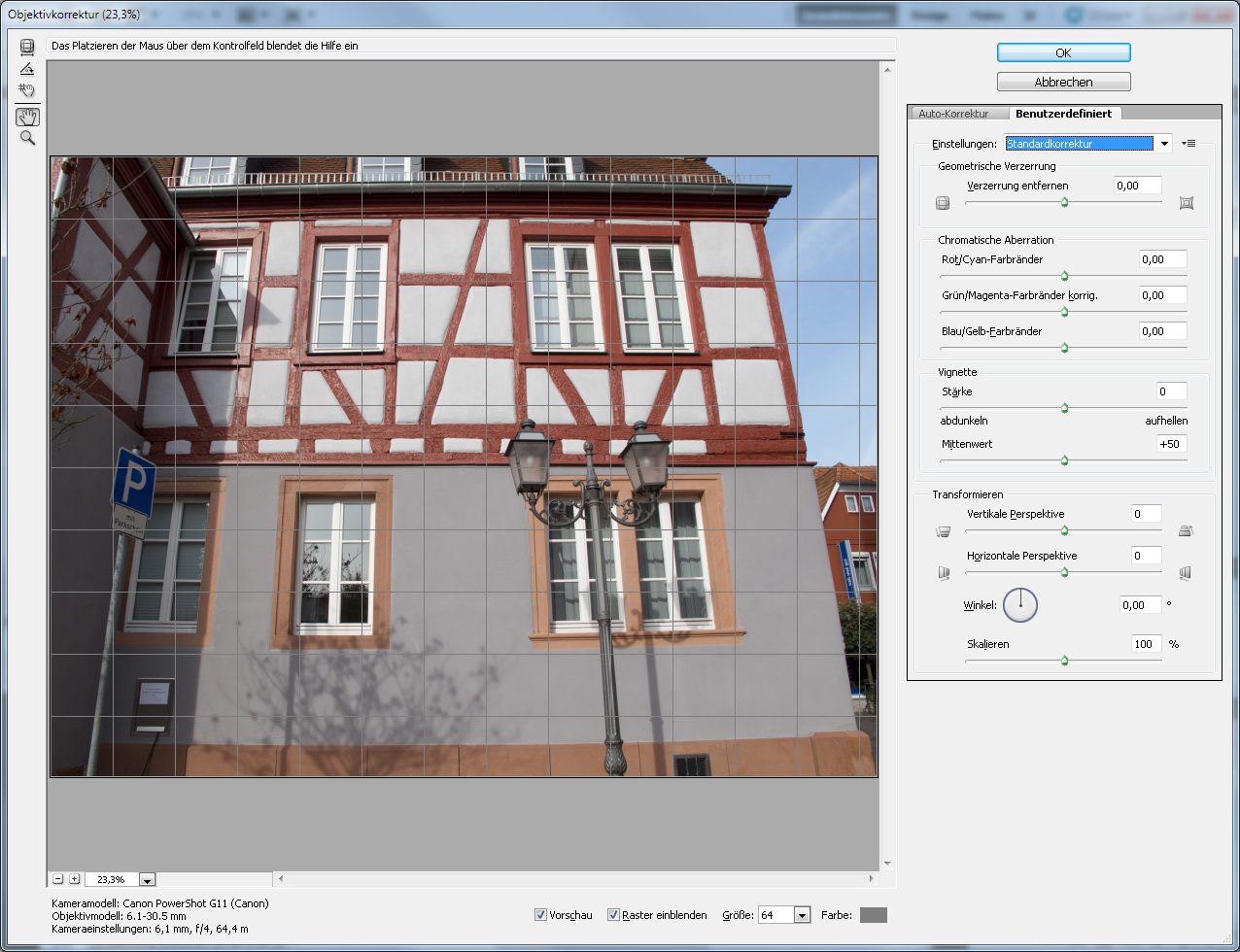1240x952 pixels.
Task: Switch to the Auto-Korrektur tab
Action: coord(952,114)
